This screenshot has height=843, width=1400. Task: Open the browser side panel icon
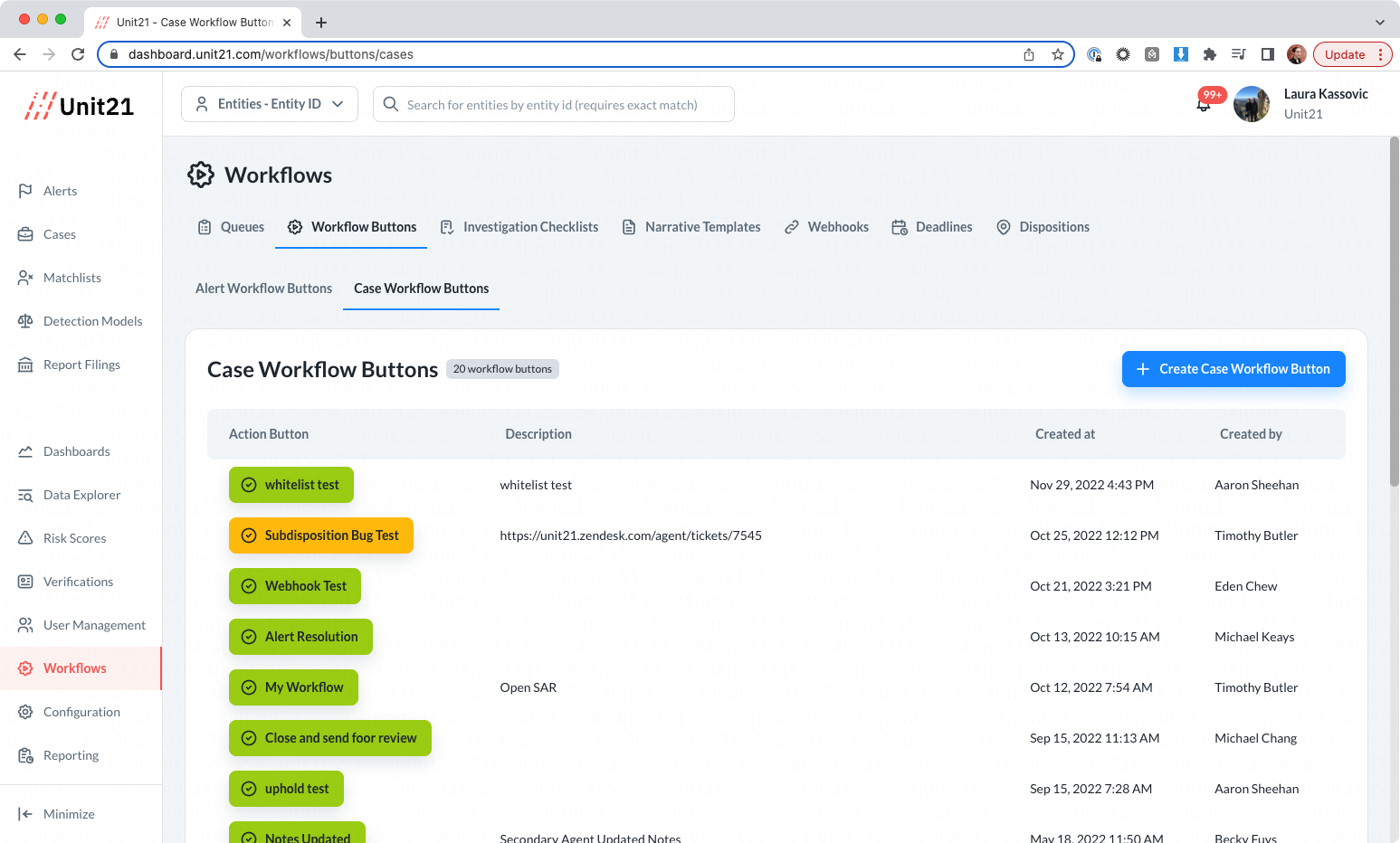1268,54
